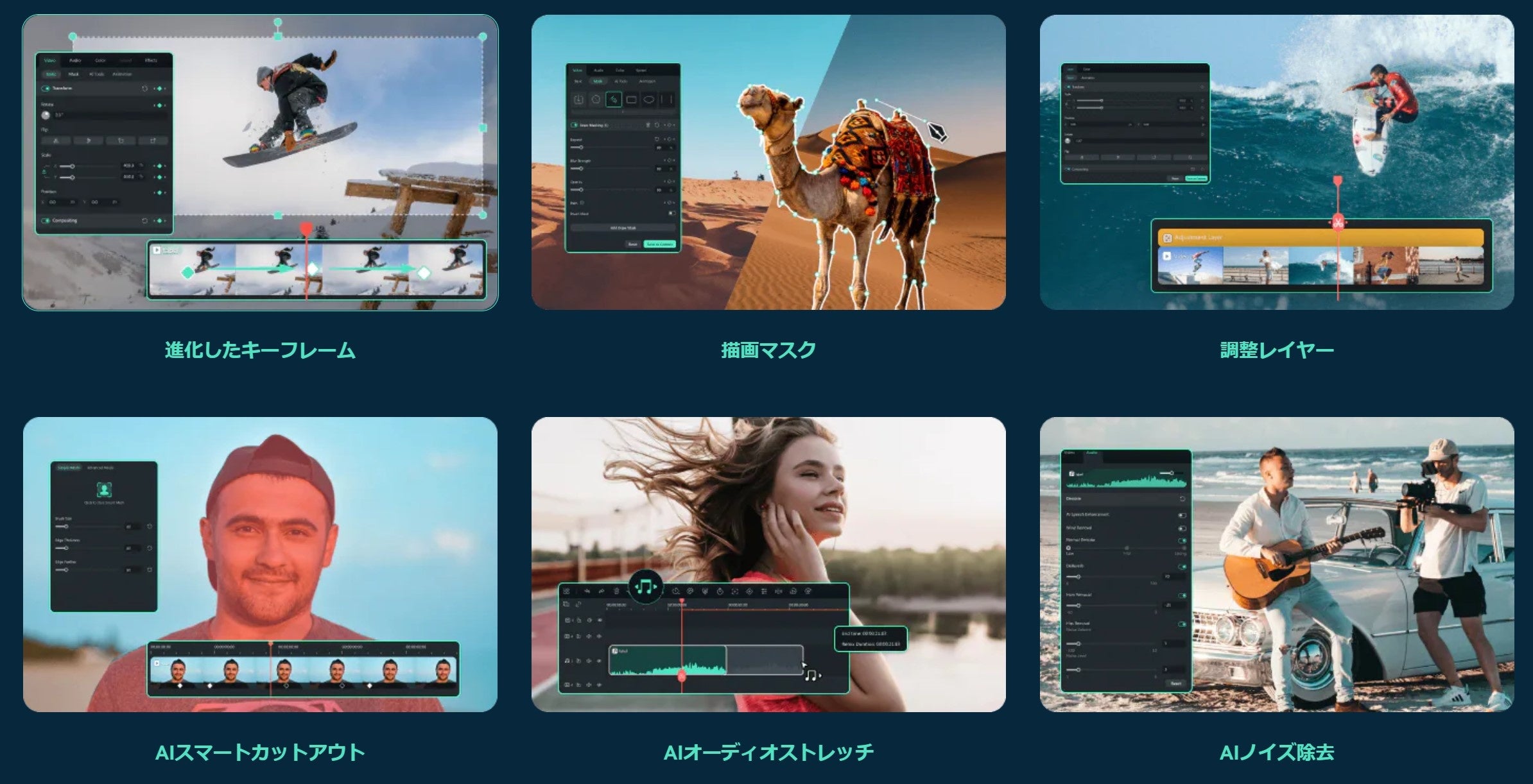Open the Mask sub-tab in camel panel
This screenshot has height=784, width=1533.
tap(598, 81)
